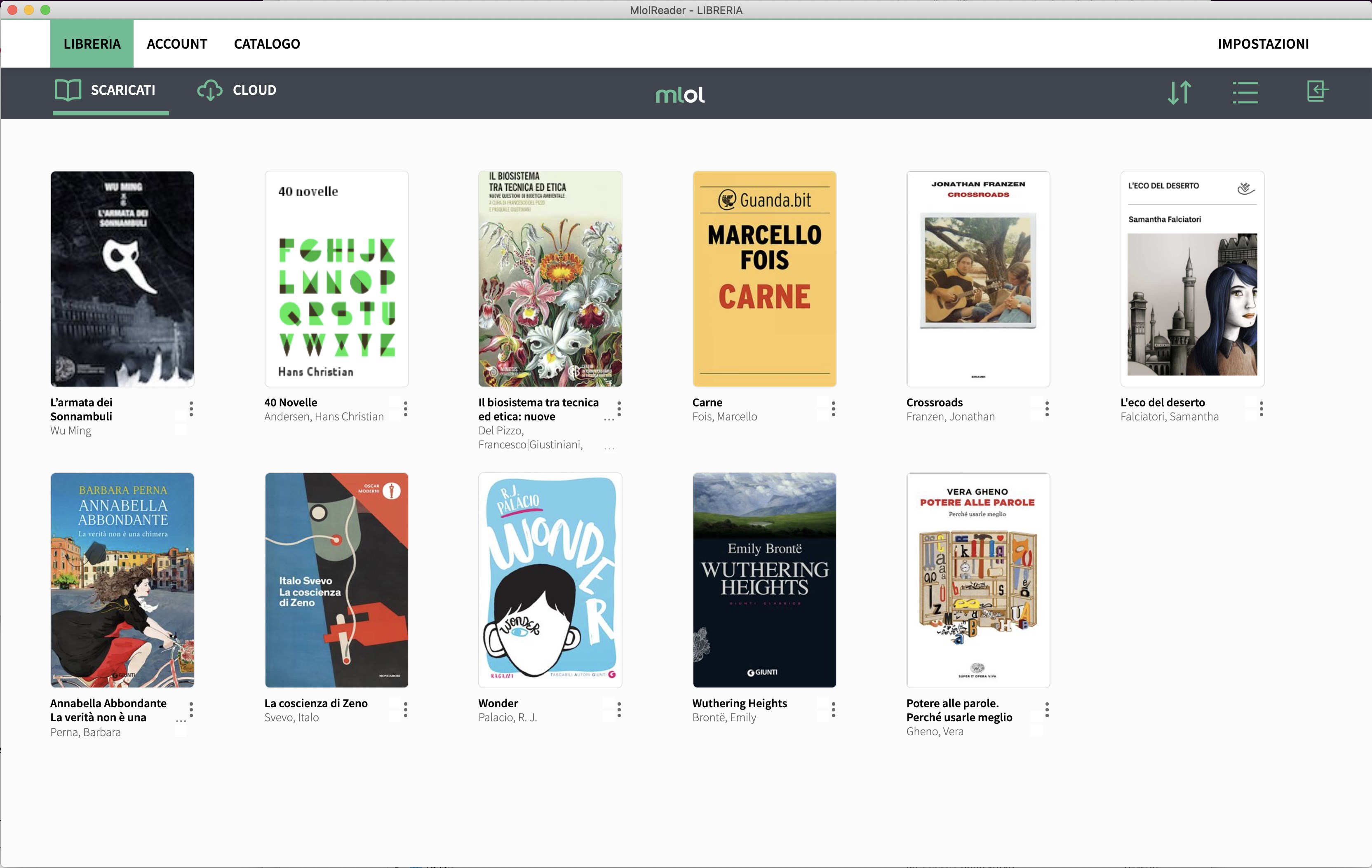Viewport: 1372px width, 868px height.
Task: Open the Crossroads book cover
Action: click(x=978, y=279)
